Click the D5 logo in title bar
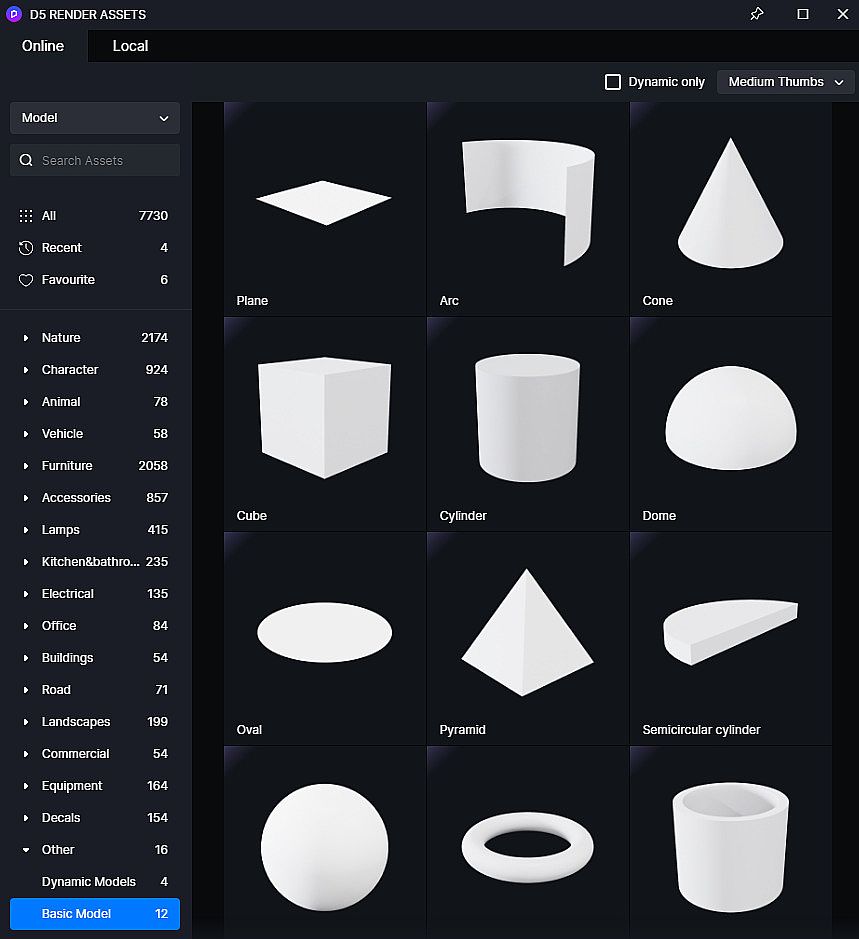859x939 pixels. point(14,14)
